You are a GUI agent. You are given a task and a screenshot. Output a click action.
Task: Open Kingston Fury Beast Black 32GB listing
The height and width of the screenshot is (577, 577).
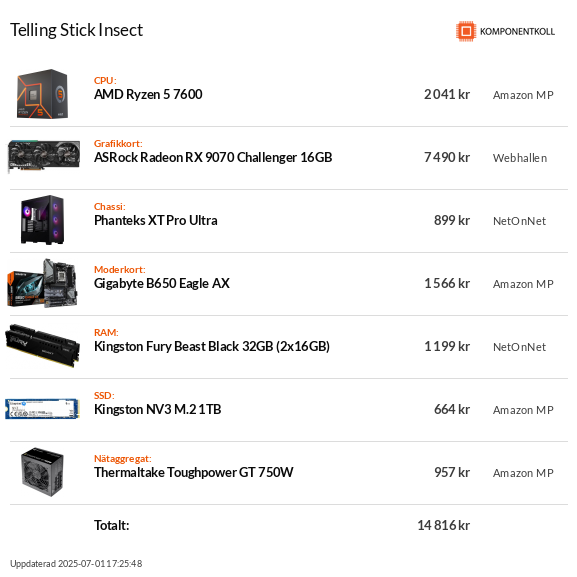click(212, 347)
